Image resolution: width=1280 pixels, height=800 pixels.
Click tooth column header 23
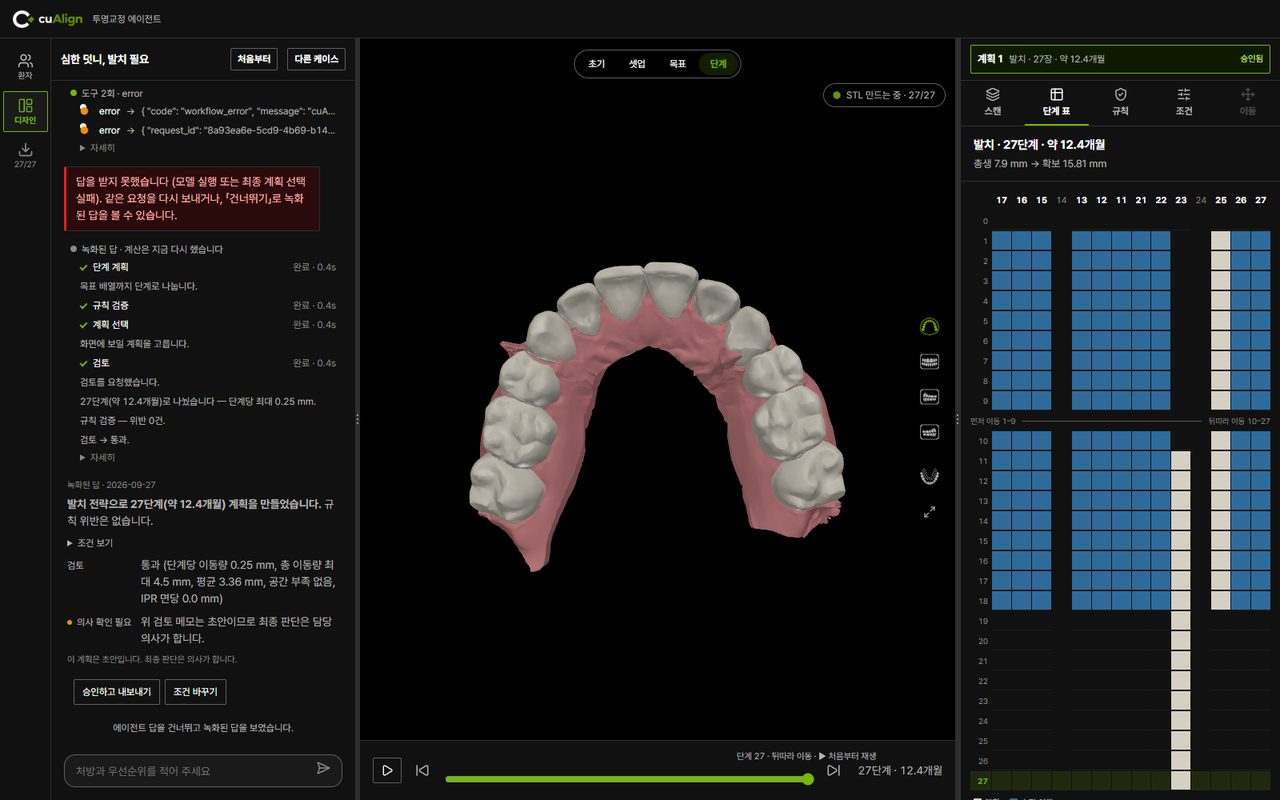click(x=1181, y=200)
